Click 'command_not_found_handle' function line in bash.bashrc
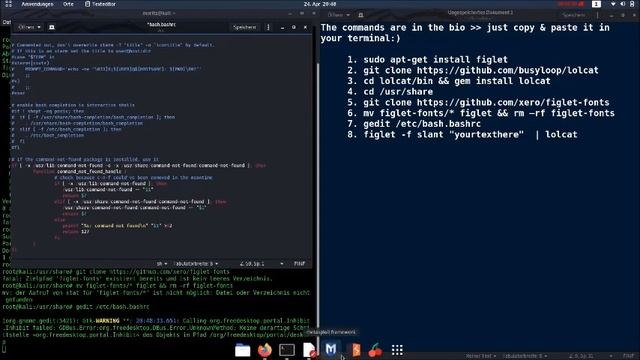This screenshot has height=360, width=640. (x=80, y=171)
